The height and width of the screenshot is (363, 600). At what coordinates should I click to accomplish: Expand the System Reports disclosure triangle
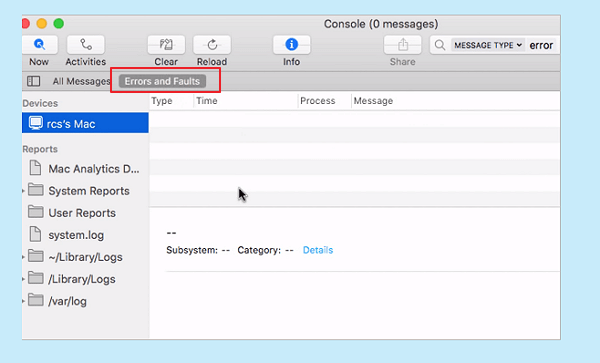[23, 190]
